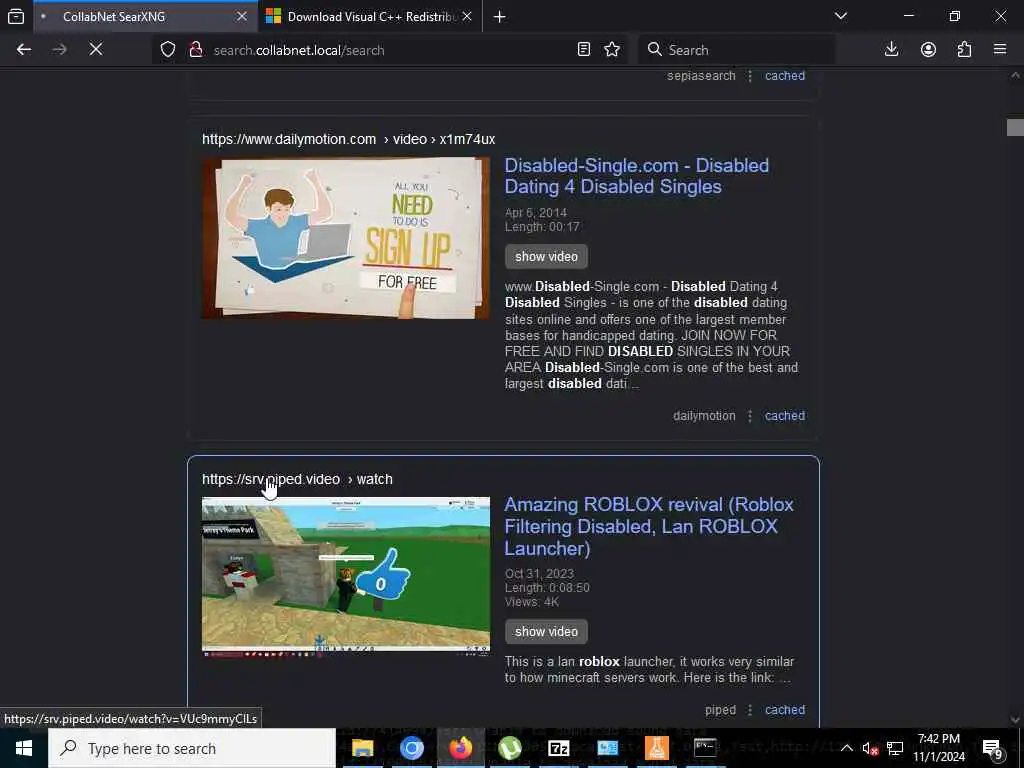Image resolution: width=1024 pixels, height=768 pixels.
Task: Show video for the ROBLOX piped result
Action: pos(546,632)
